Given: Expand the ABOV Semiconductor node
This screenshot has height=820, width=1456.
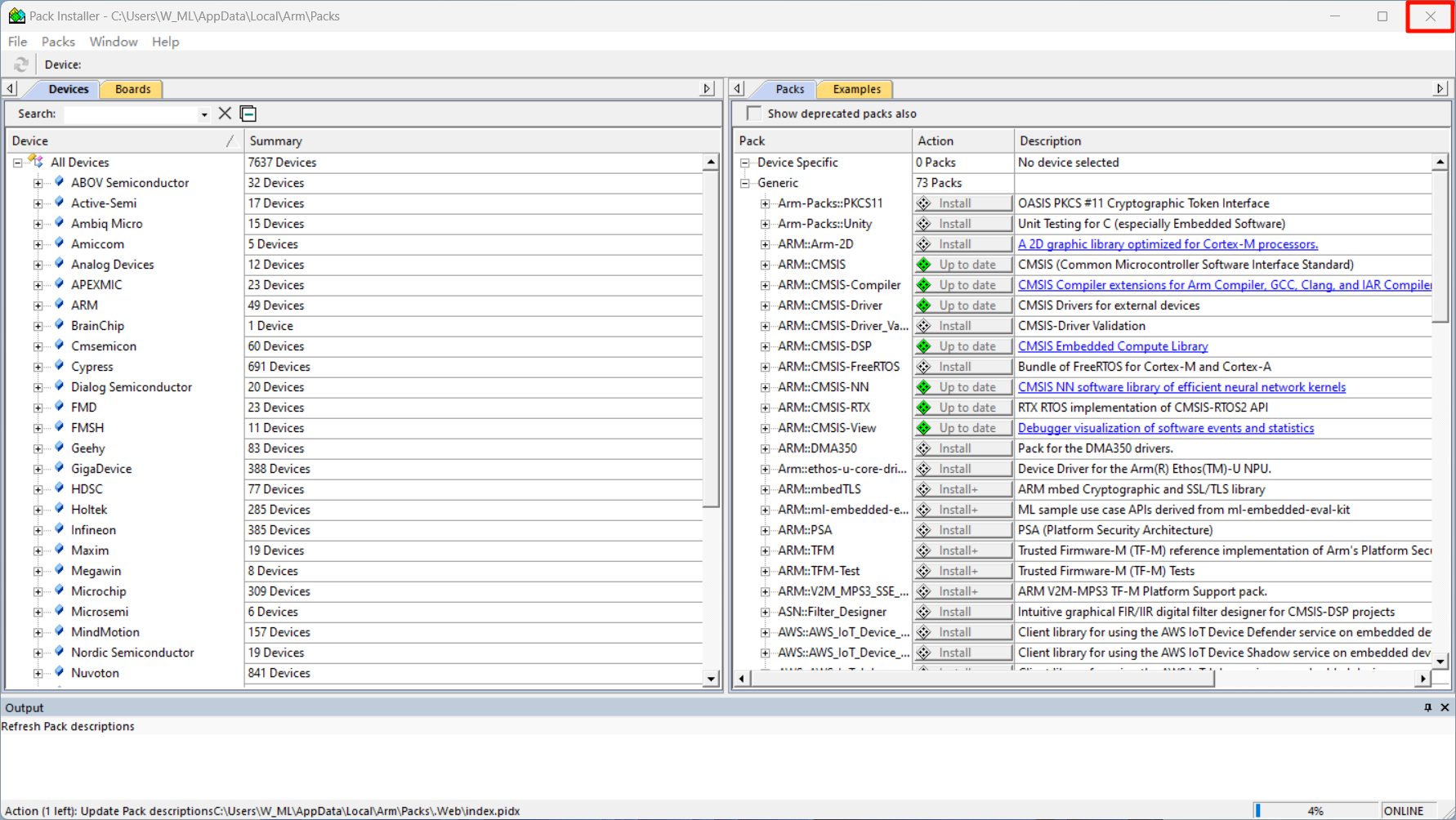Looking at the screenshot, I should pos(38,183).
